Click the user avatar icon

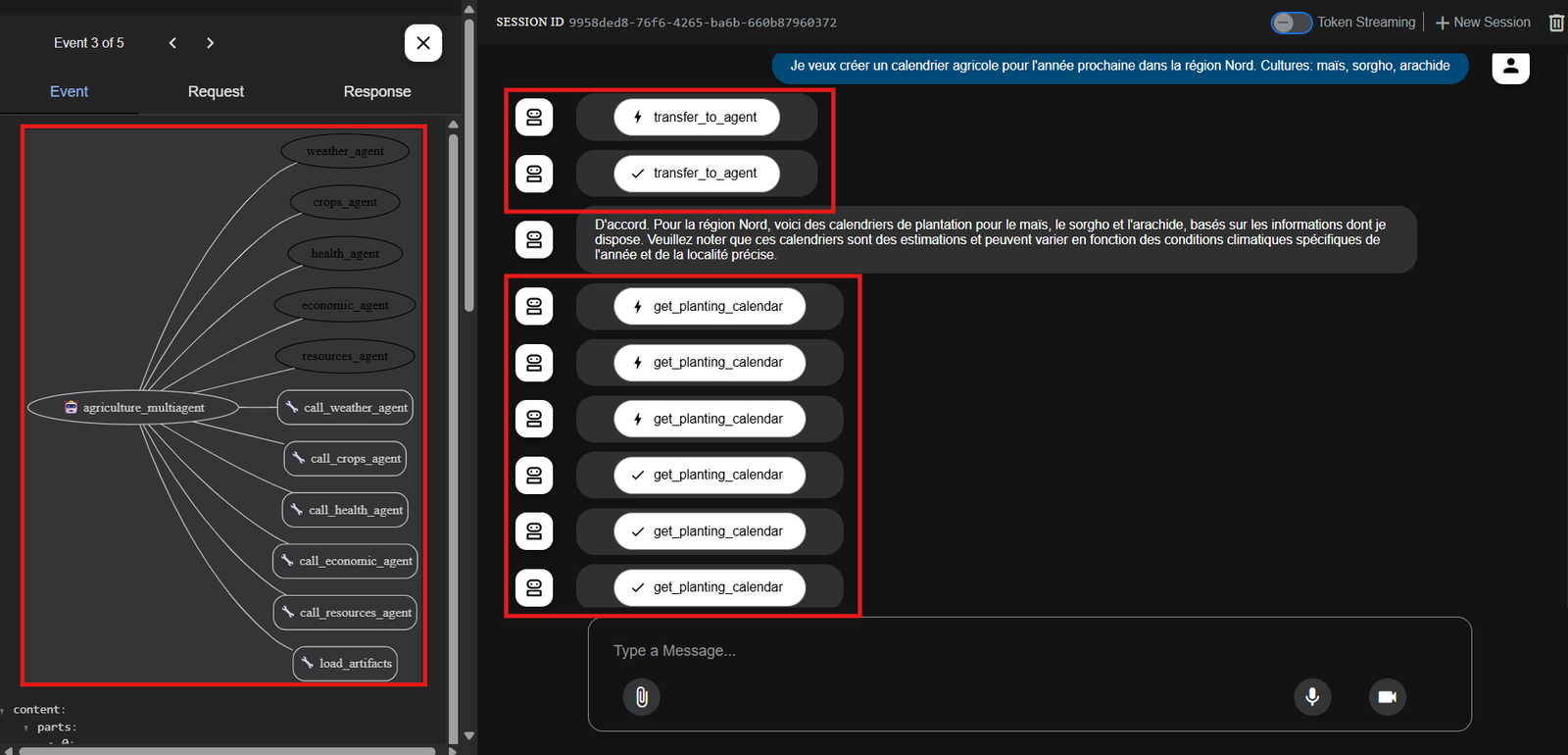pos(1510,66)
